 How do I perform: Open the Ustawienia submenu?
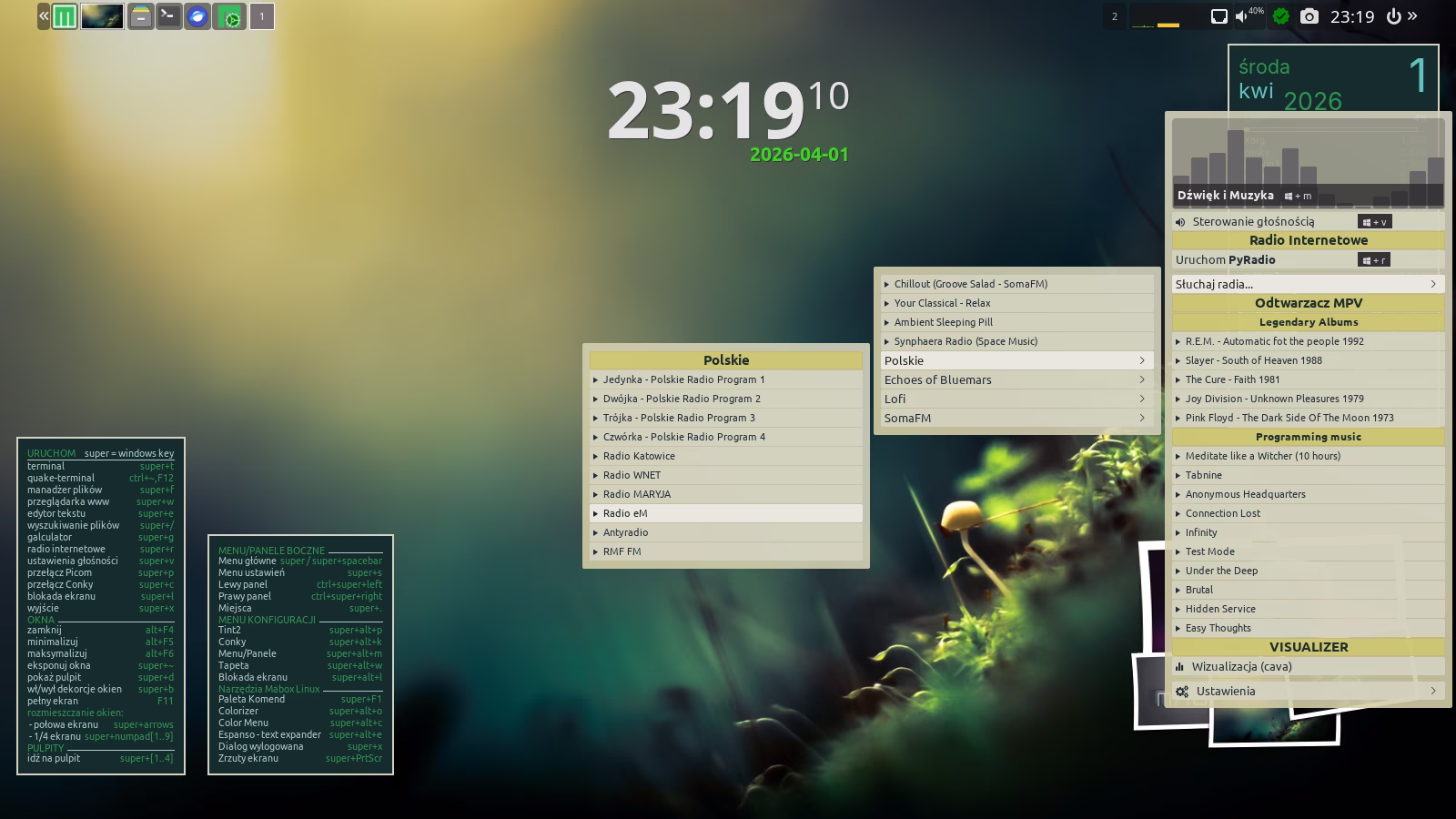click(x=1308, y=691)
